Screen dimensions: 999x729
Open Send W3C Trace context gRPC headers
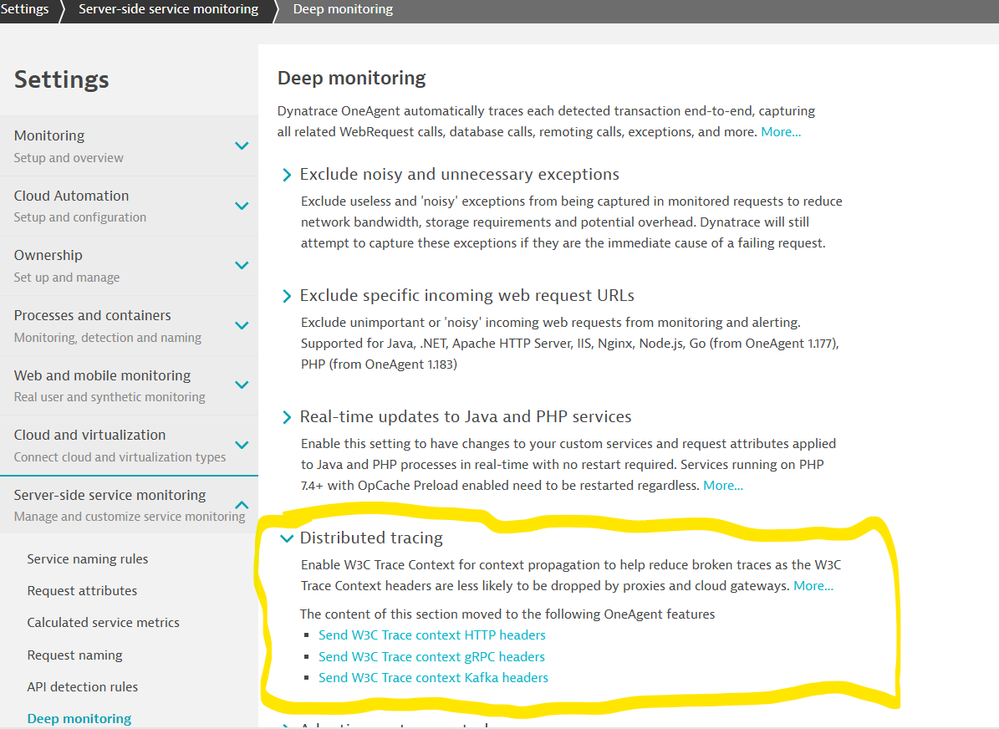431,657
